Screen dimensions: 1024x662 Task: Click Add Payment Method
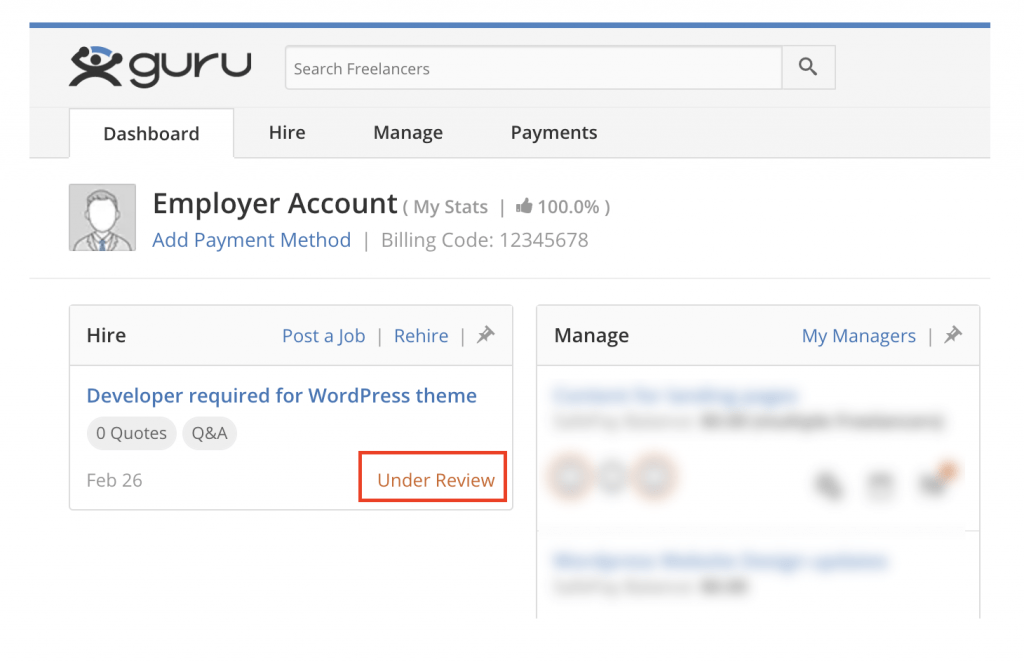click(251, 240)
